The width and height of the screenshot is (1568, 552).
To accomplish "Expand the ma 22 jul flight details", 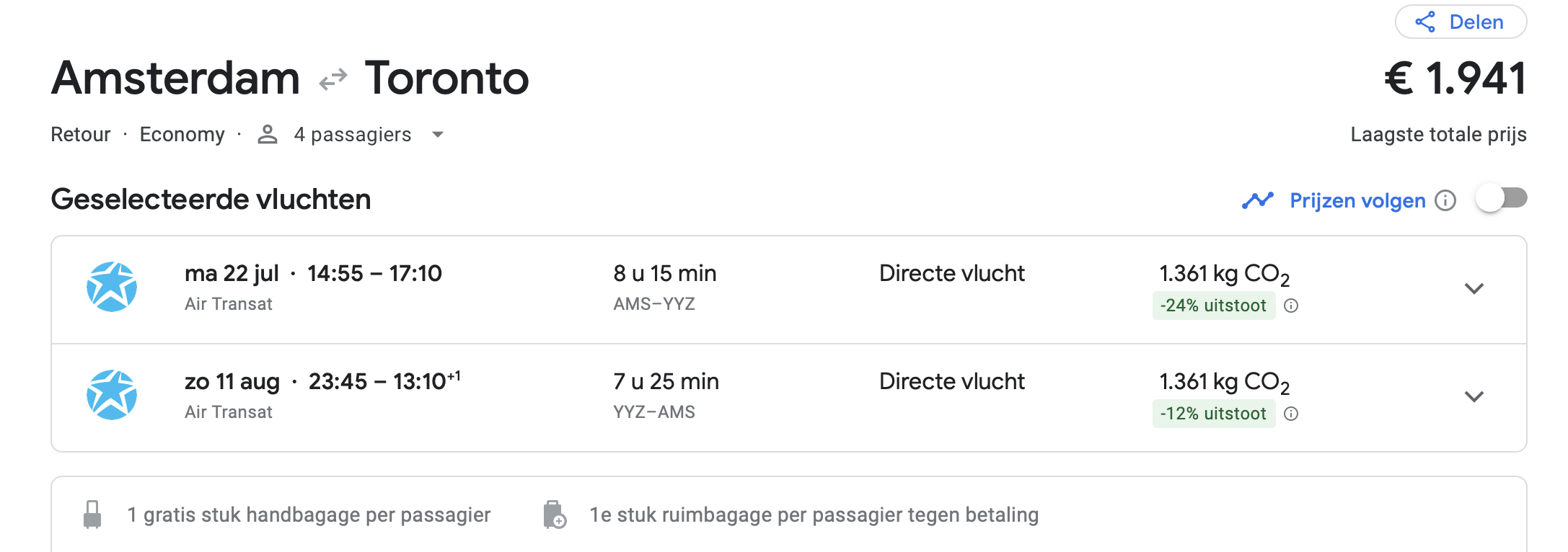I will [x=1474, y=289].
